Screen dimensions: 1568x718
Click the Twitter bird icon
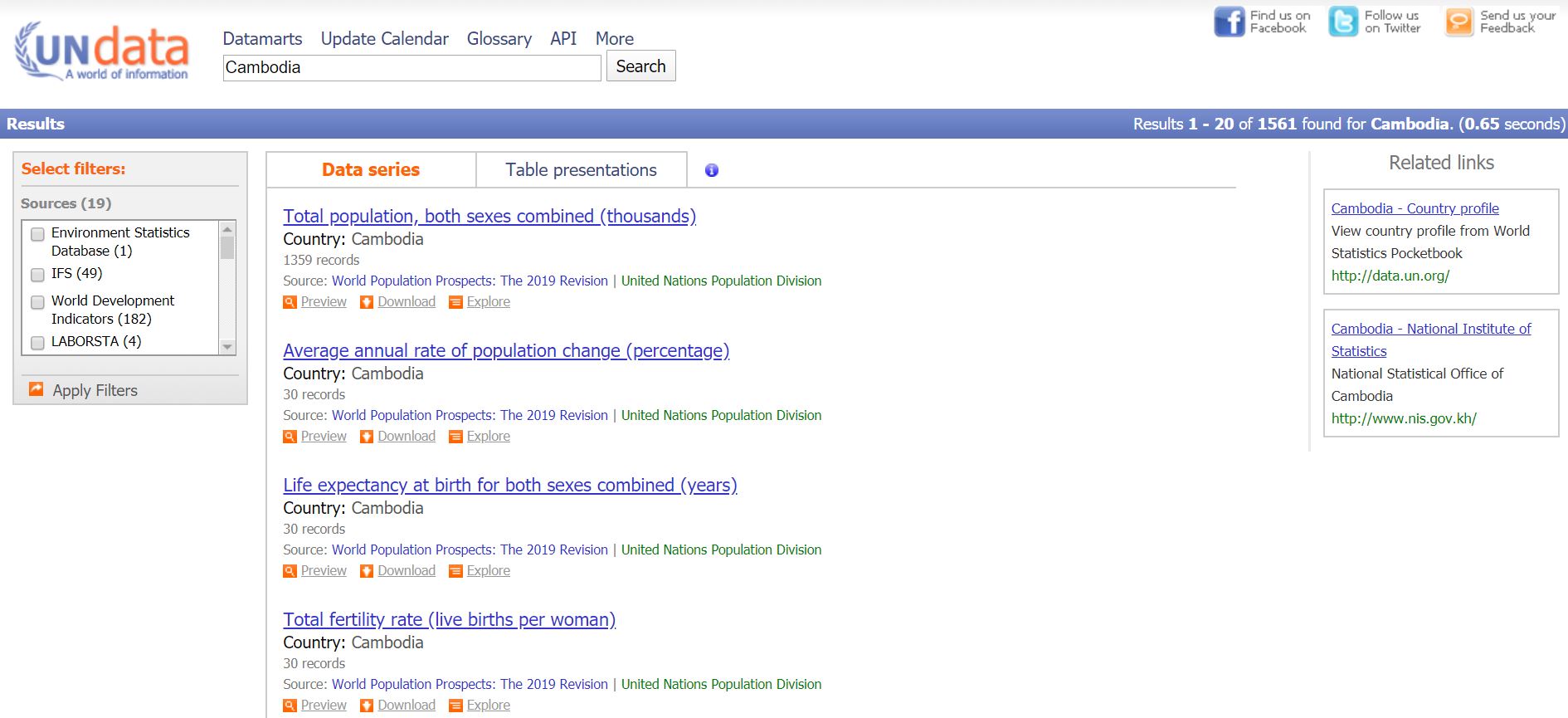coord(1342,22)
